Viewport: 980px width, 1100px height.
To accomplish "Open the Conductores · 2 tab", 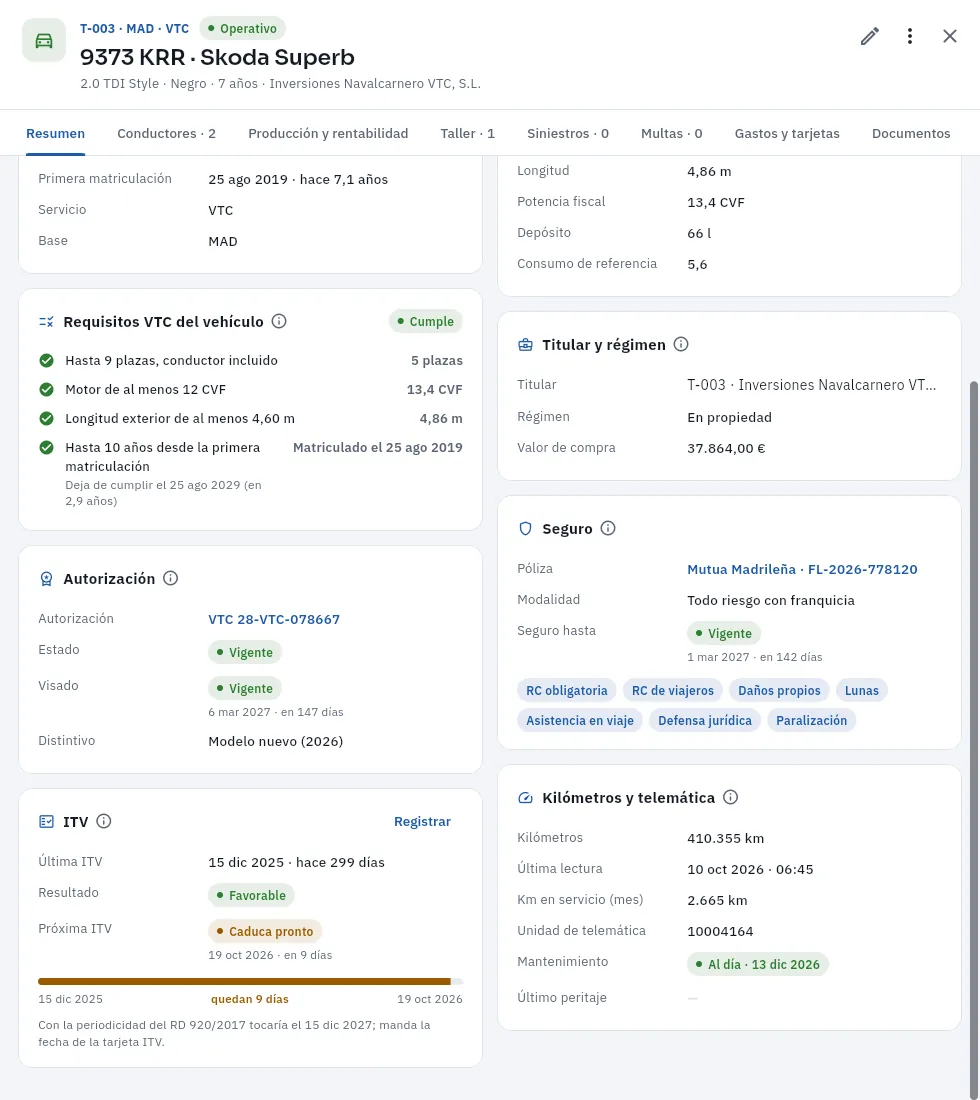I will point(166,133).
